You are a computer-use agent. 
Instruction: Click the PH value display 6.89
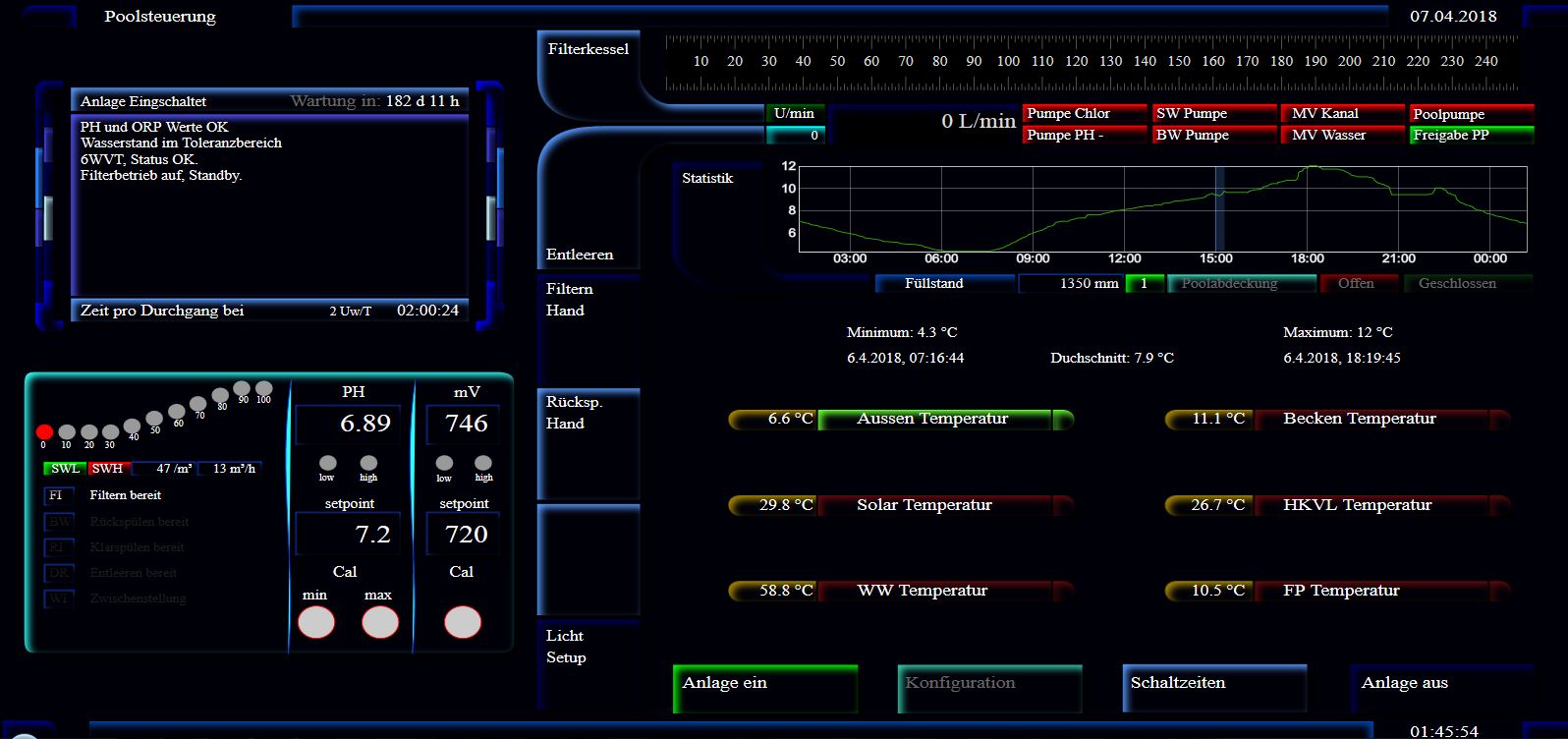pos(348,424)
